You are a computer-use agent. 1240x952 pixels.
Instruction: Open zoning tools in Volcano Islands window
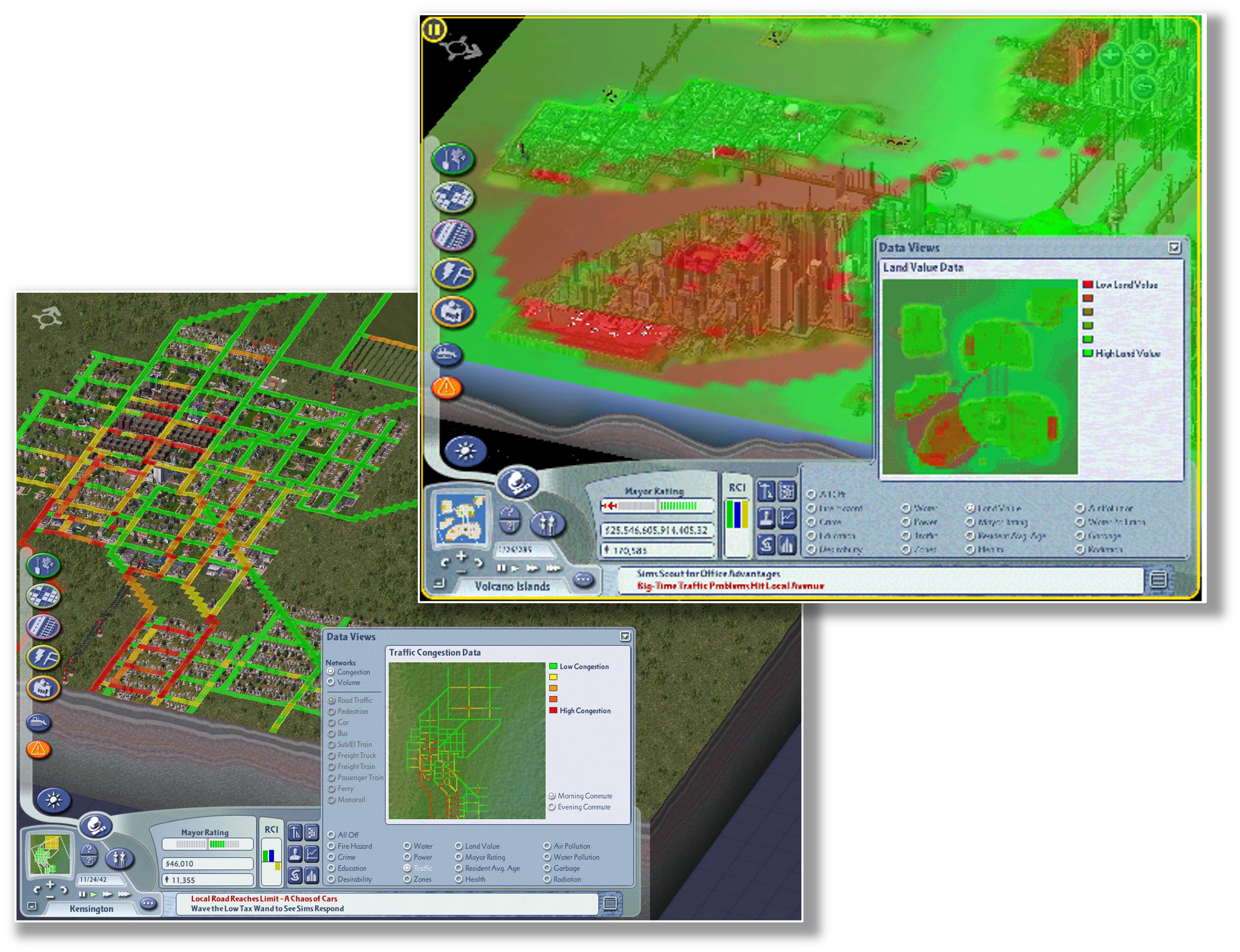(453, 197)
